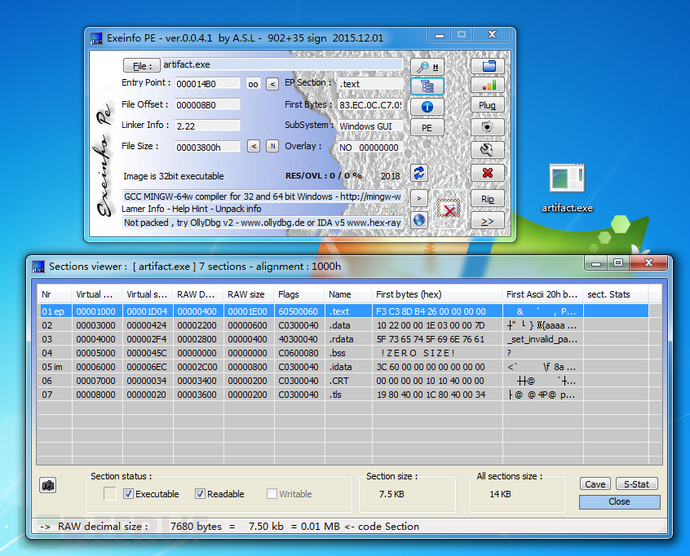This screenshot has height=556, width=690.
Task: Click the blue info circle icon
Action: pyautogui.click(x=427, y=107)
